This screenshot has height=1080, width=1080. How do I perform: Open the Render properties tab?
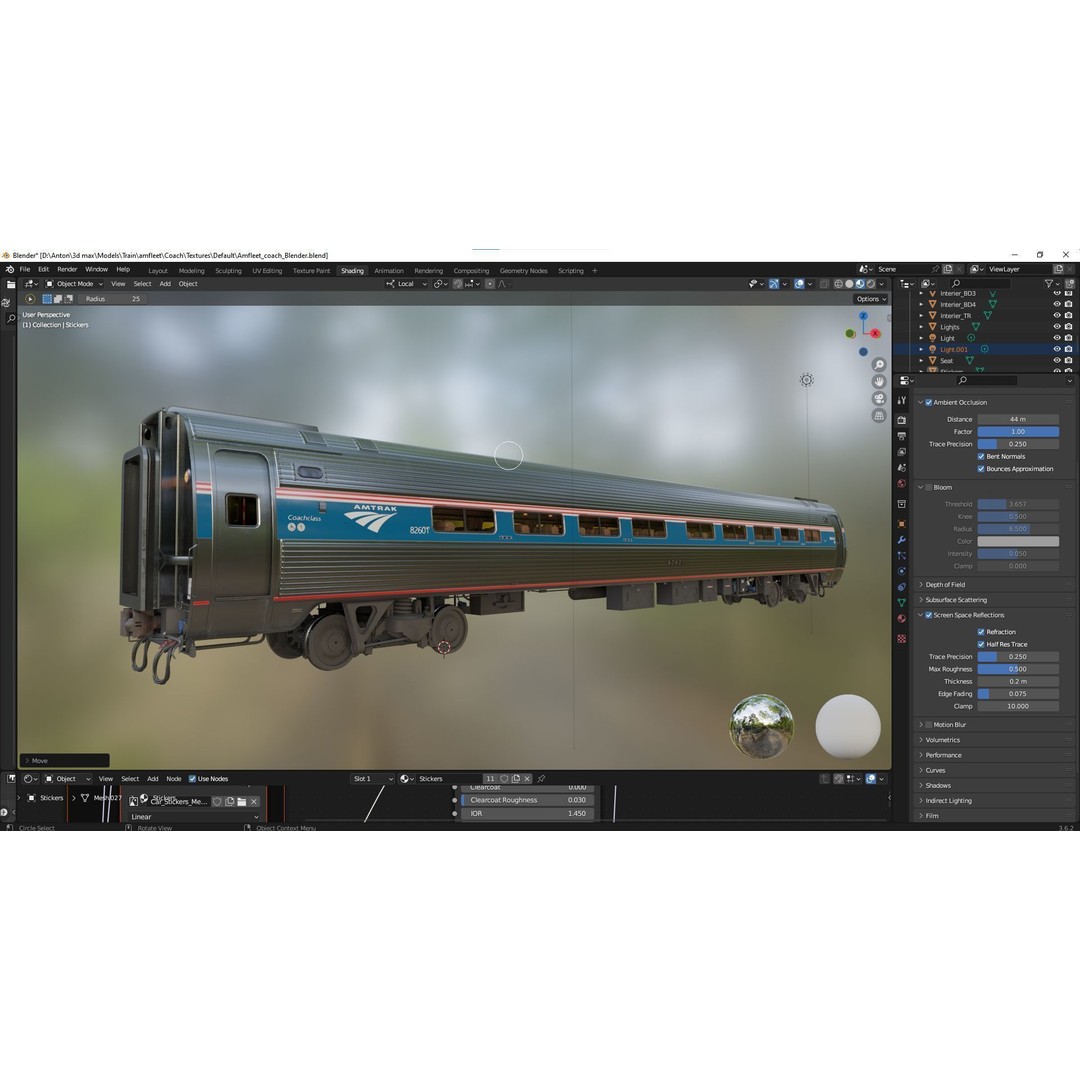pyautogui.click(x=902, y=419)
